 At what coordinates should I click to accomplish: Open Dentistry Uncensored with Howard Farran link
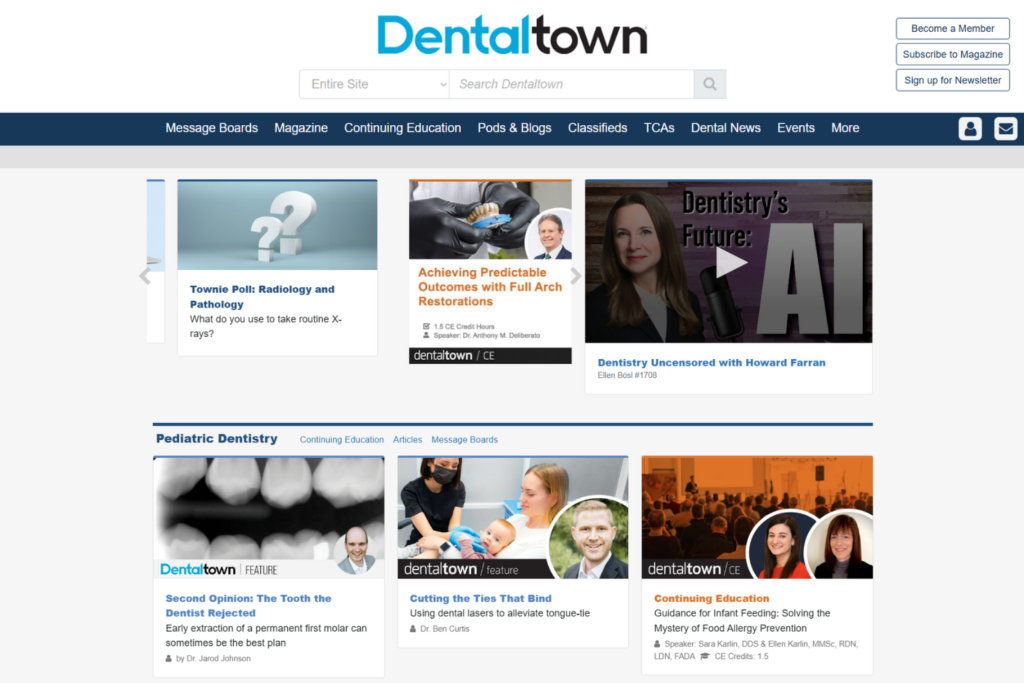click(711, 362)
